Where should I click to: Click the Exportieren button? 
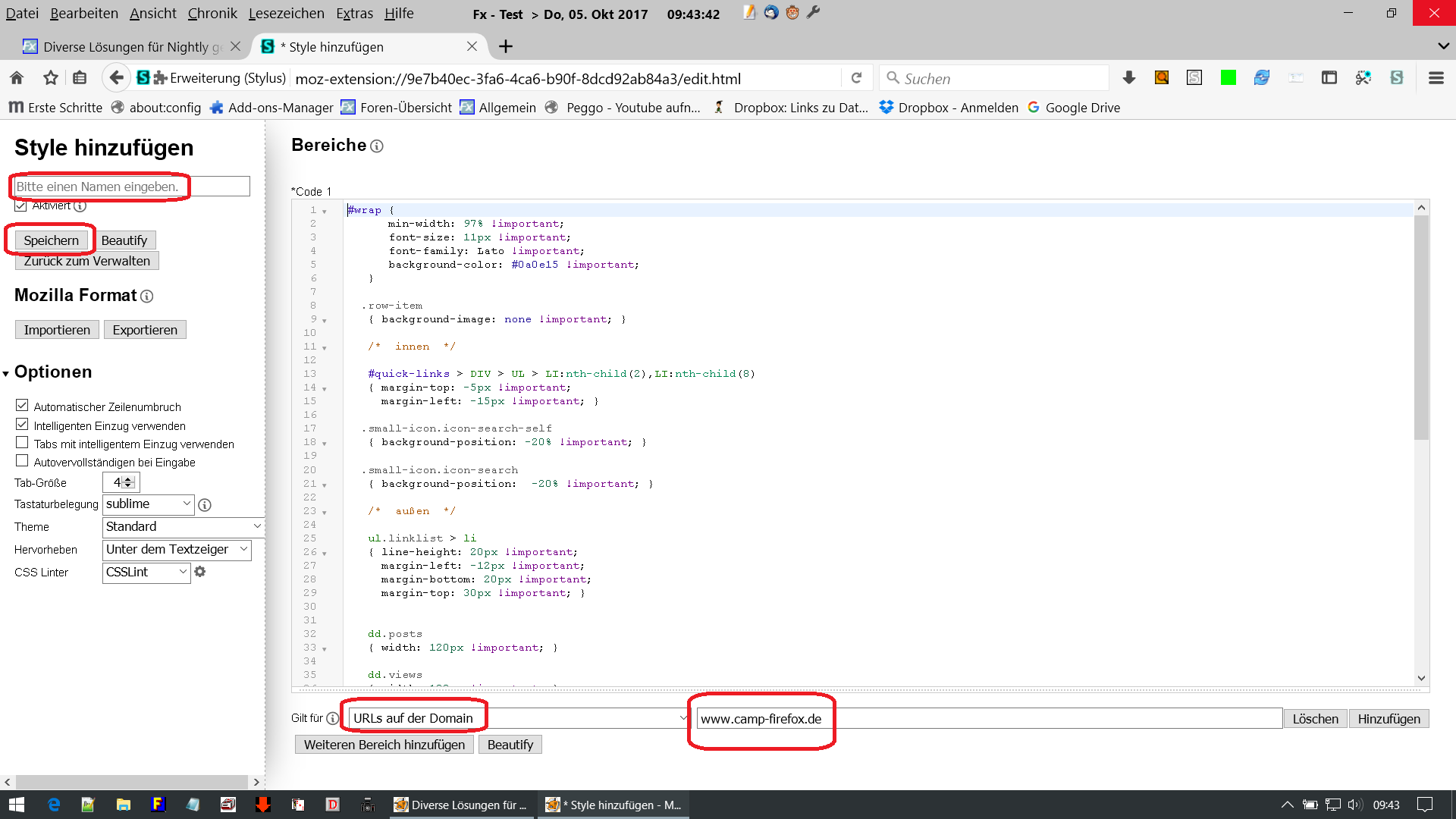pos(145,330)
